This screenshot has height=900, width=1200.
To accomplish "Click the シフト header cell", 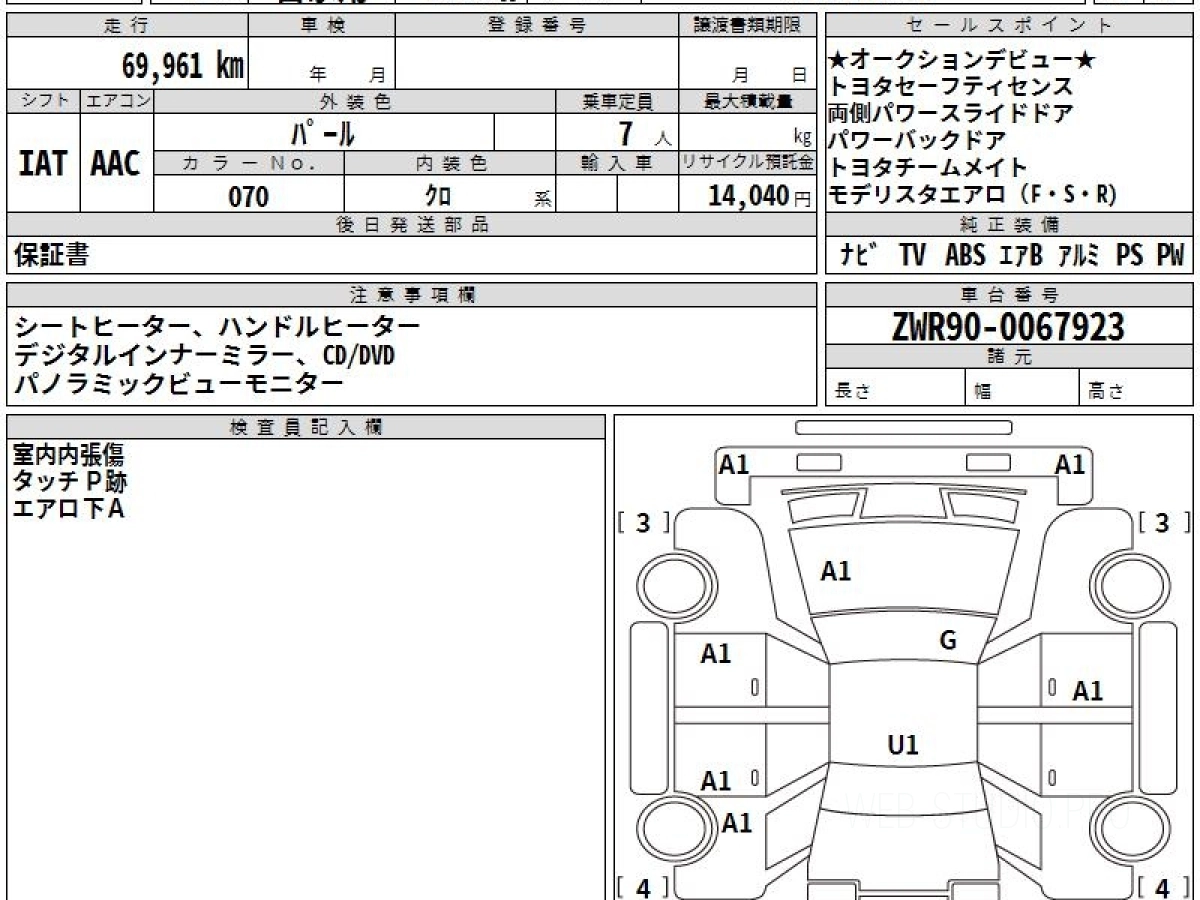I will coord(43,101).
